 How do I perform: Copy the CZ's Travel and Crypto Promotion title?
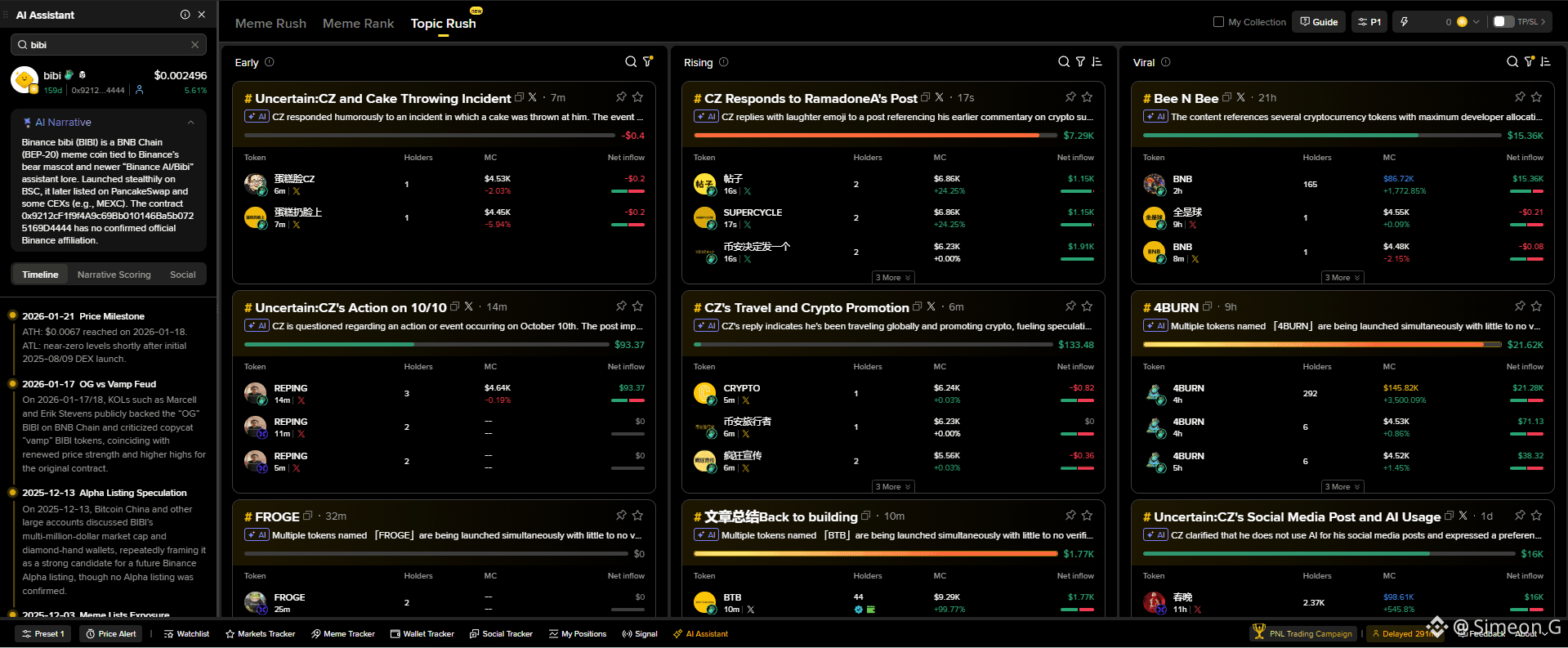(917, 307)
